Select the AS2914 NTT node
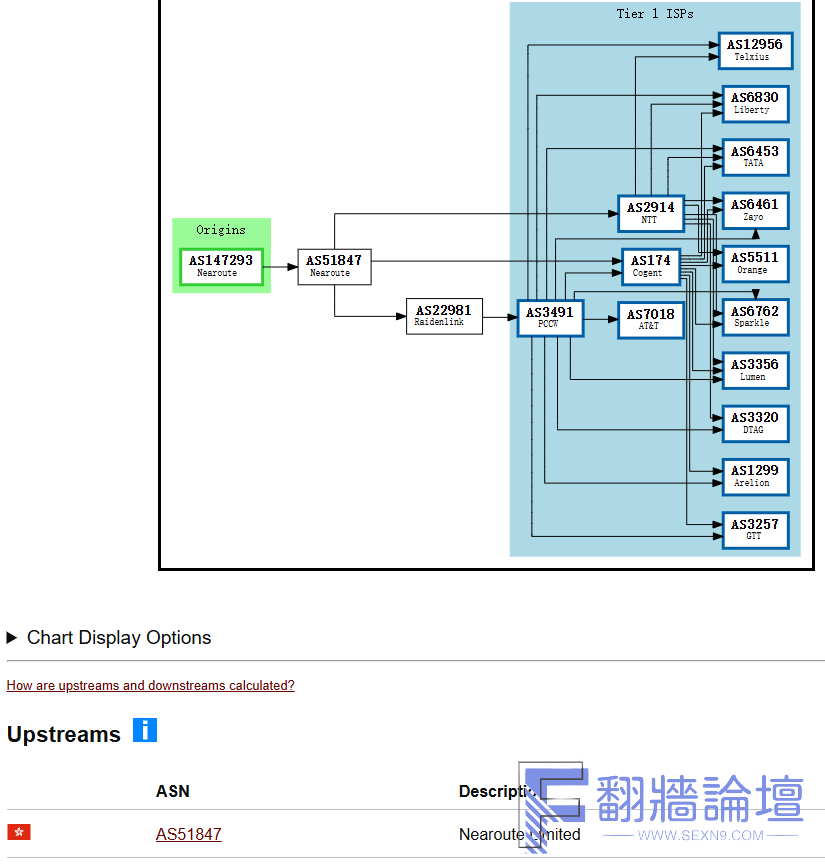825x867 pixels. (651, 213)
